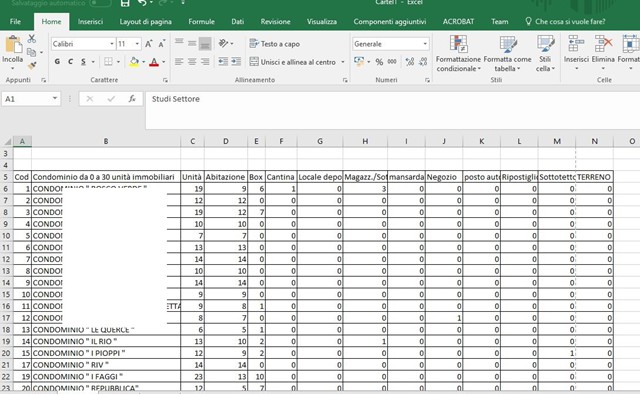
Task: Click the fill color bucket icon
Action: point(134,62)
